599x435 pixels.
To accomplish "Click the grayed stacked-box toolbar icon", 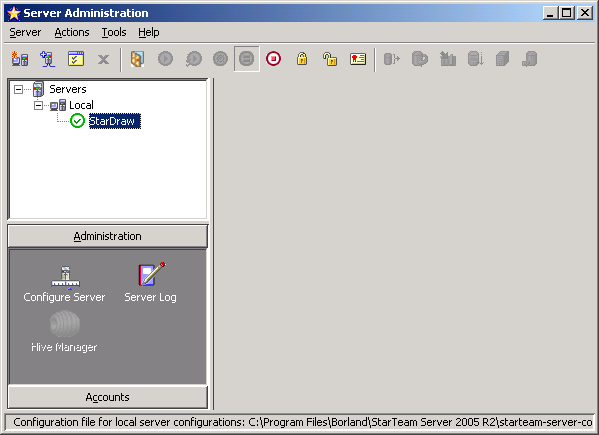I will (502, 59).
